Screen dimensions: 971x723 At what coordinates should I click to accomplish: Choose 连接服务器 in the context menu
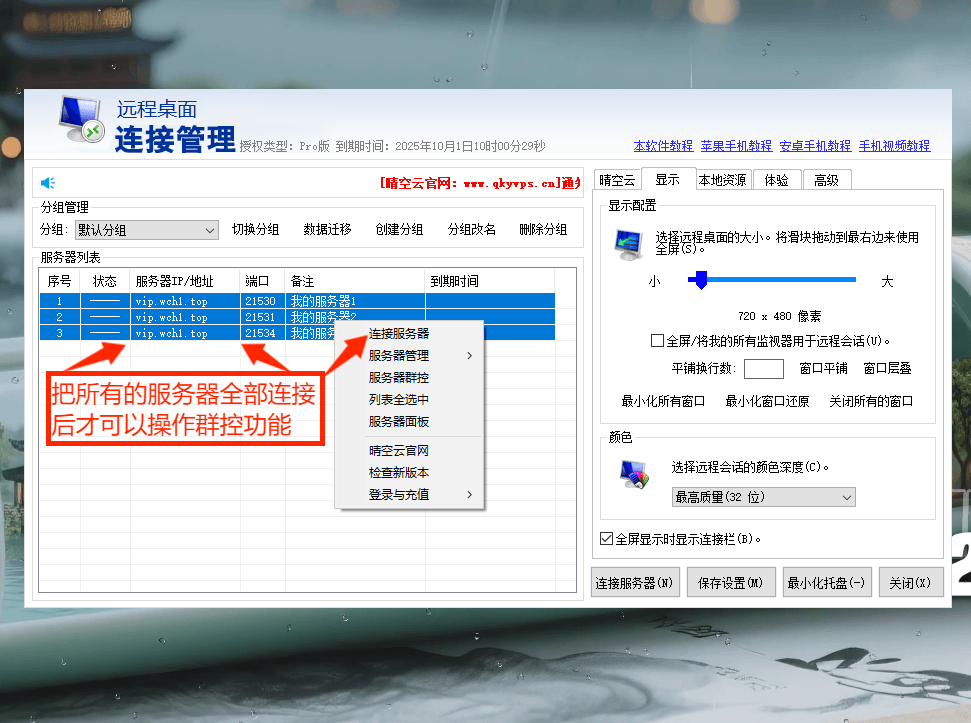(x=399, y=333)
